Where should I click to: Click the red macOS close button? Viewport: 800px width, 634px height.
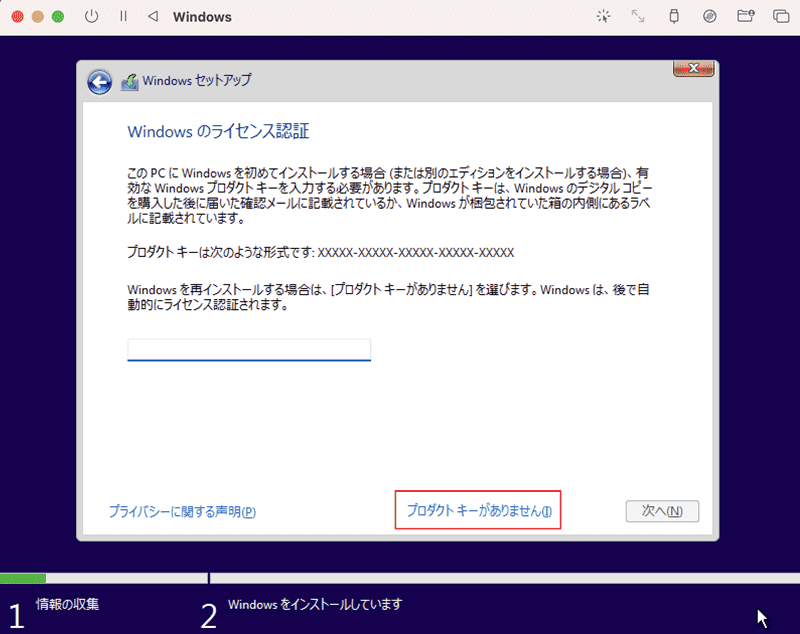coord(17,17)
